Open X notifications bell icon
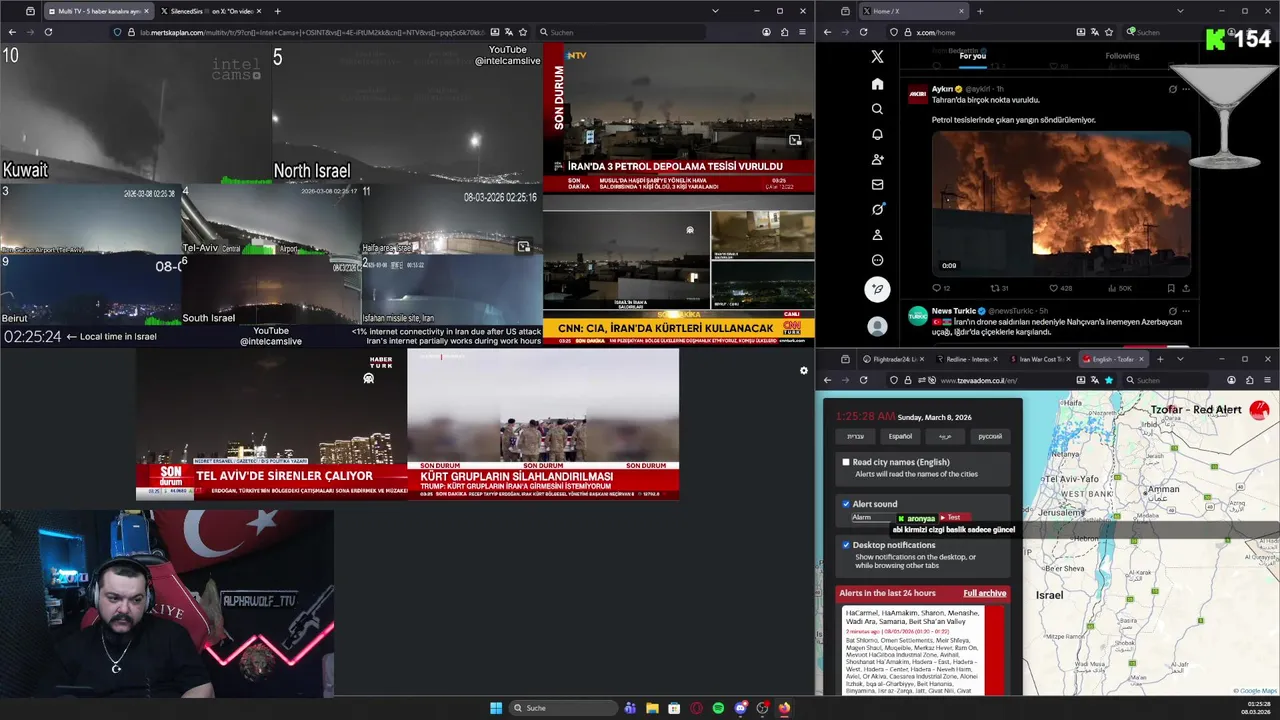The image size is (1280, 720). 877,134
